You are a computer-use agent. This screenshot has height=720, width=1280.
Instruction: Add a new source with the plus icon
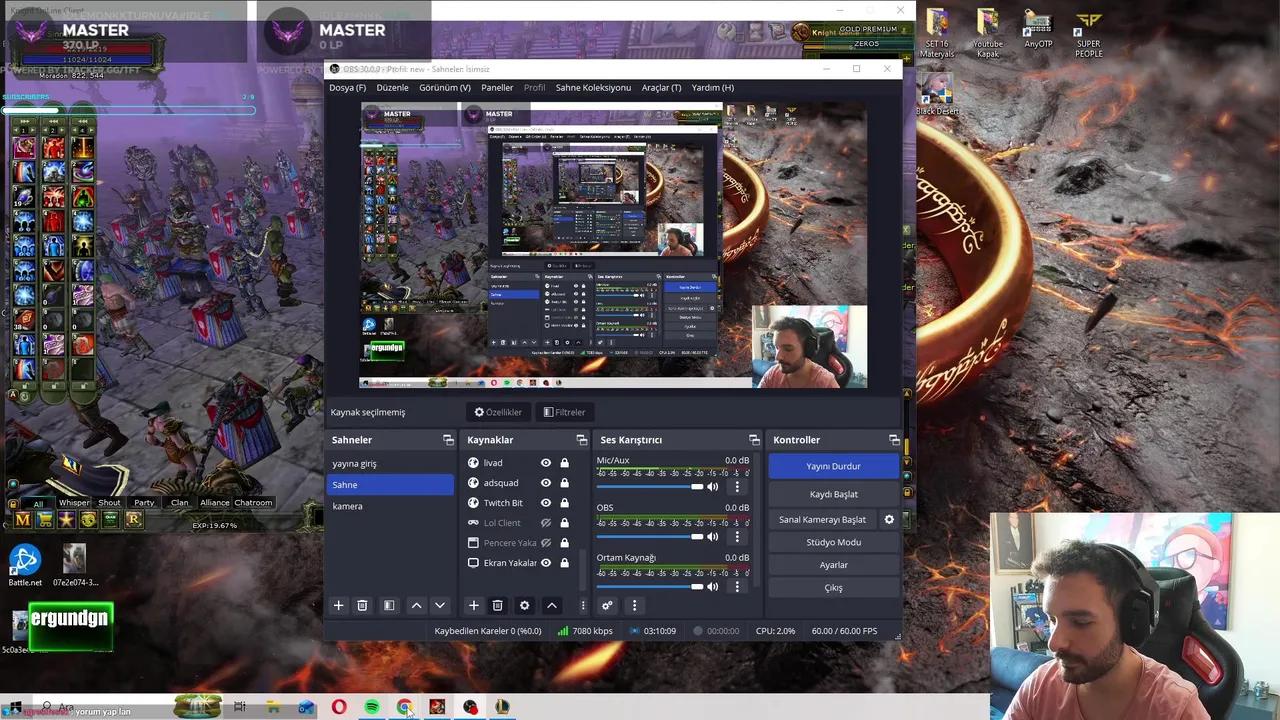pyautogui.click(x=473, y=605)
